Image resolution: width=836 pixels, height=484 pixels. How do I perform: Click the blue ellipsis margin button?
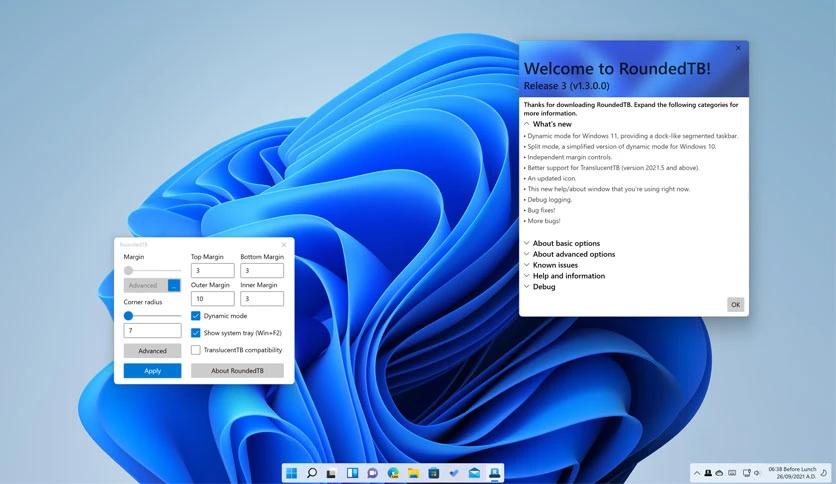click(x=174, y=285)
